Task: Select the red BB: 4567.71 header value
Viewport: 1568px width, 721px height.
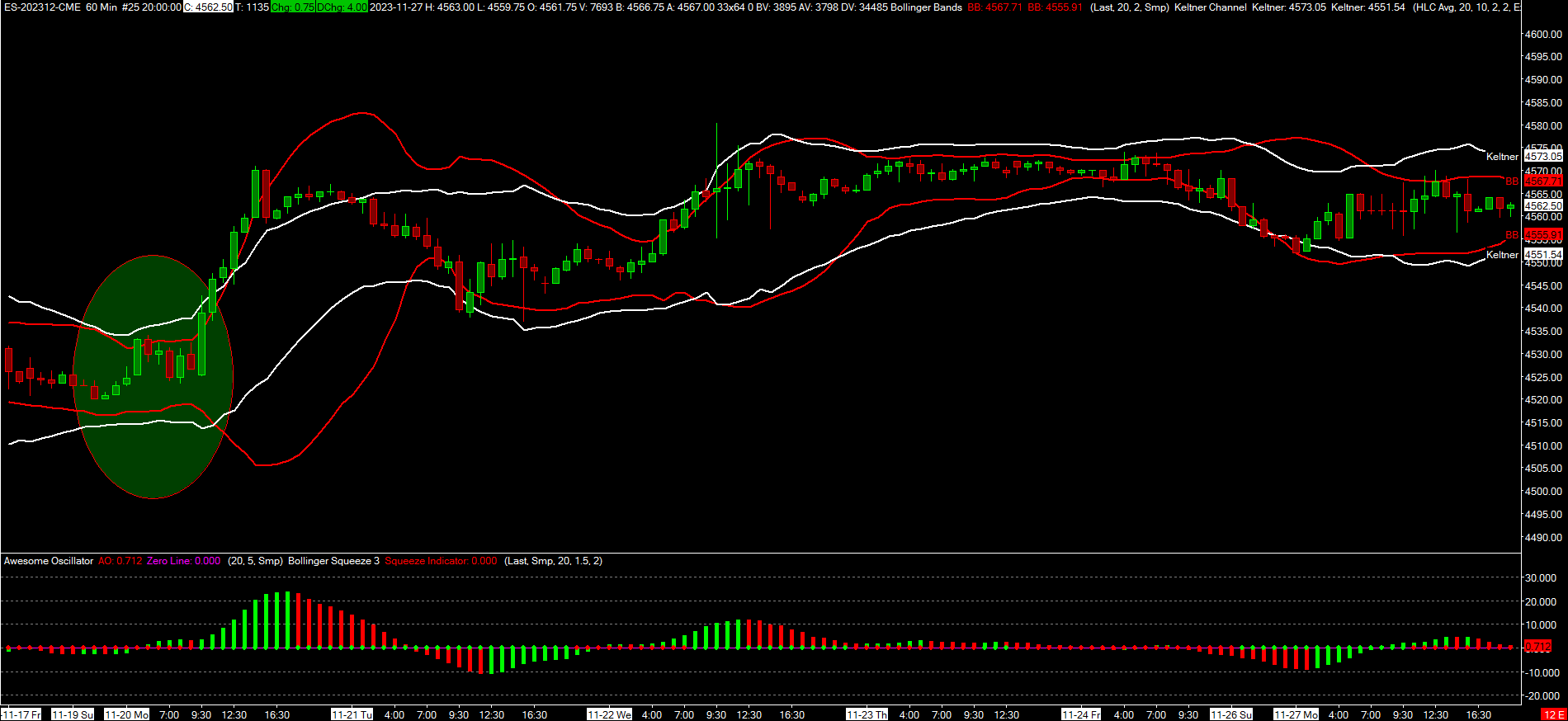Action: [x=994, y=7]
